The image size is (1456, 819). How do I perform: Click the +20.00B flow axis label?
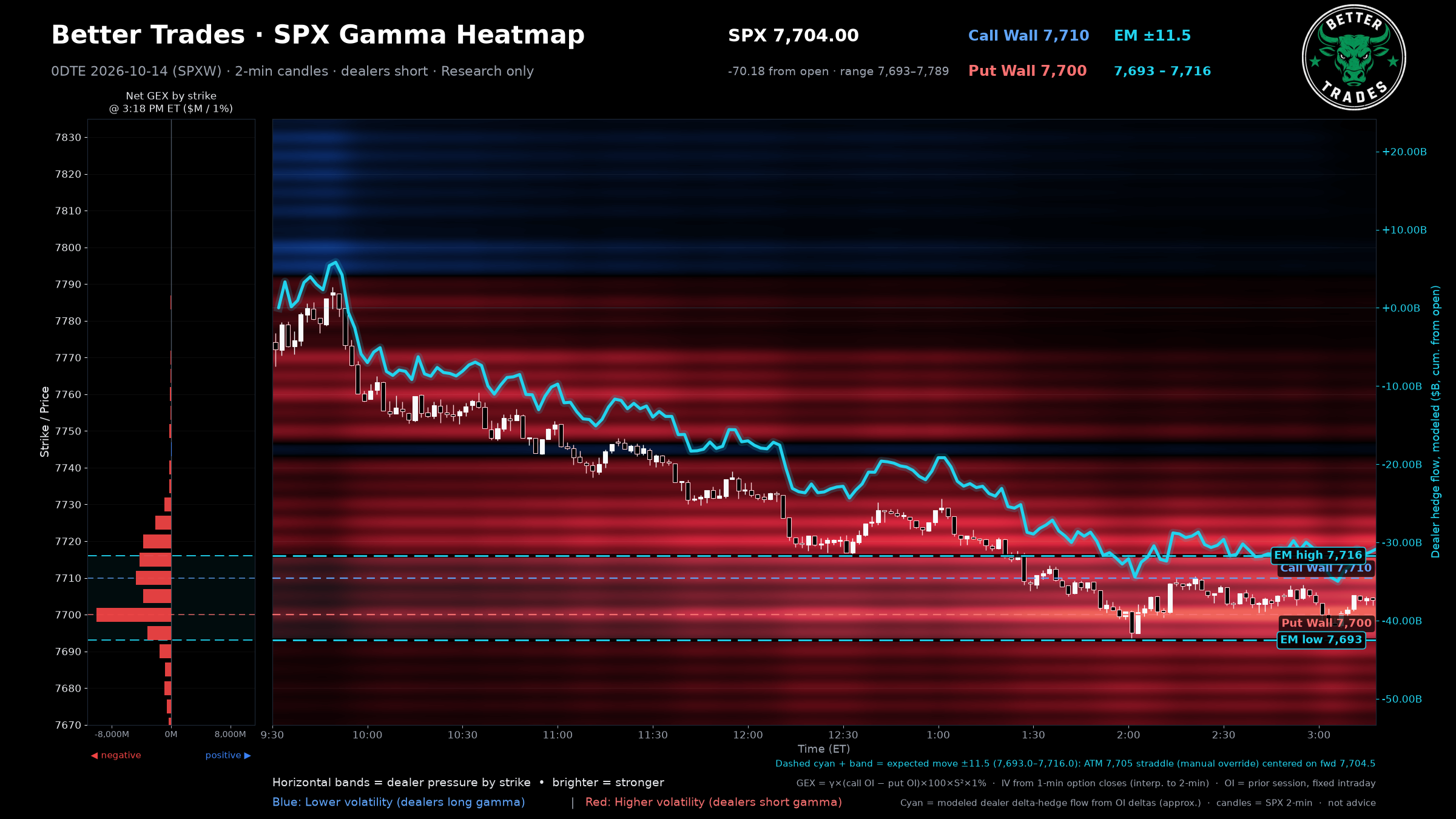(x=1404, y=152)
